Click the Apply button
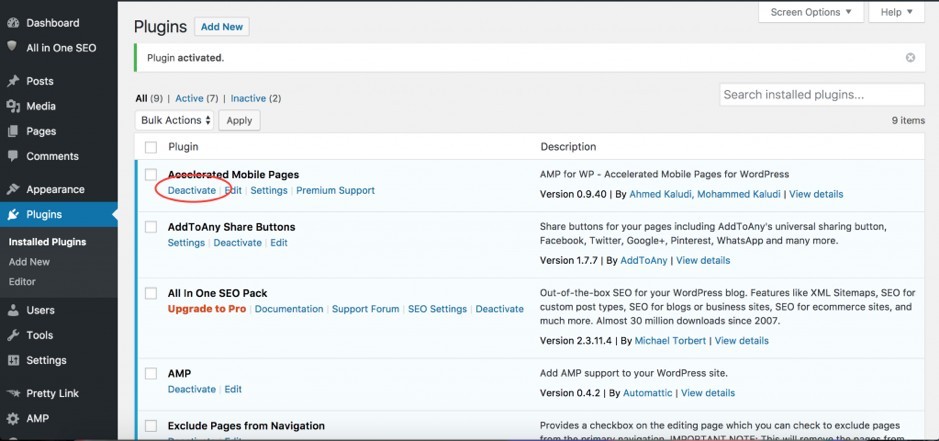Image resolution: width=939 pixels, height=441 pixels. point(239,120)
